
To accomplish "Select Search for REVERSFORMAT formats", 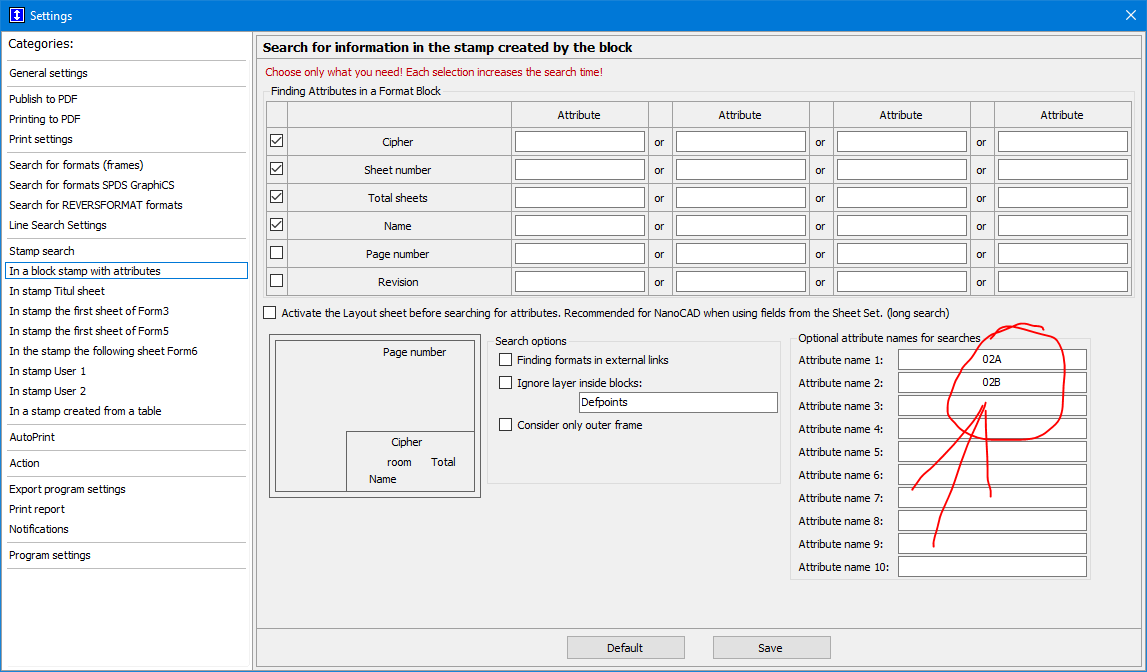I will (x=96, y=205).
